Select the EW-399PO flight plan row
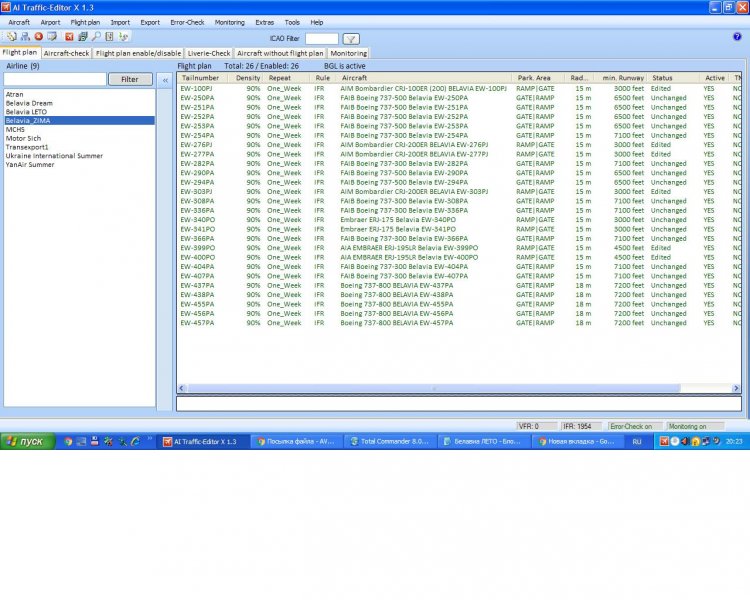The height and width of the screenshot is (600, 750). click(459, 248)
